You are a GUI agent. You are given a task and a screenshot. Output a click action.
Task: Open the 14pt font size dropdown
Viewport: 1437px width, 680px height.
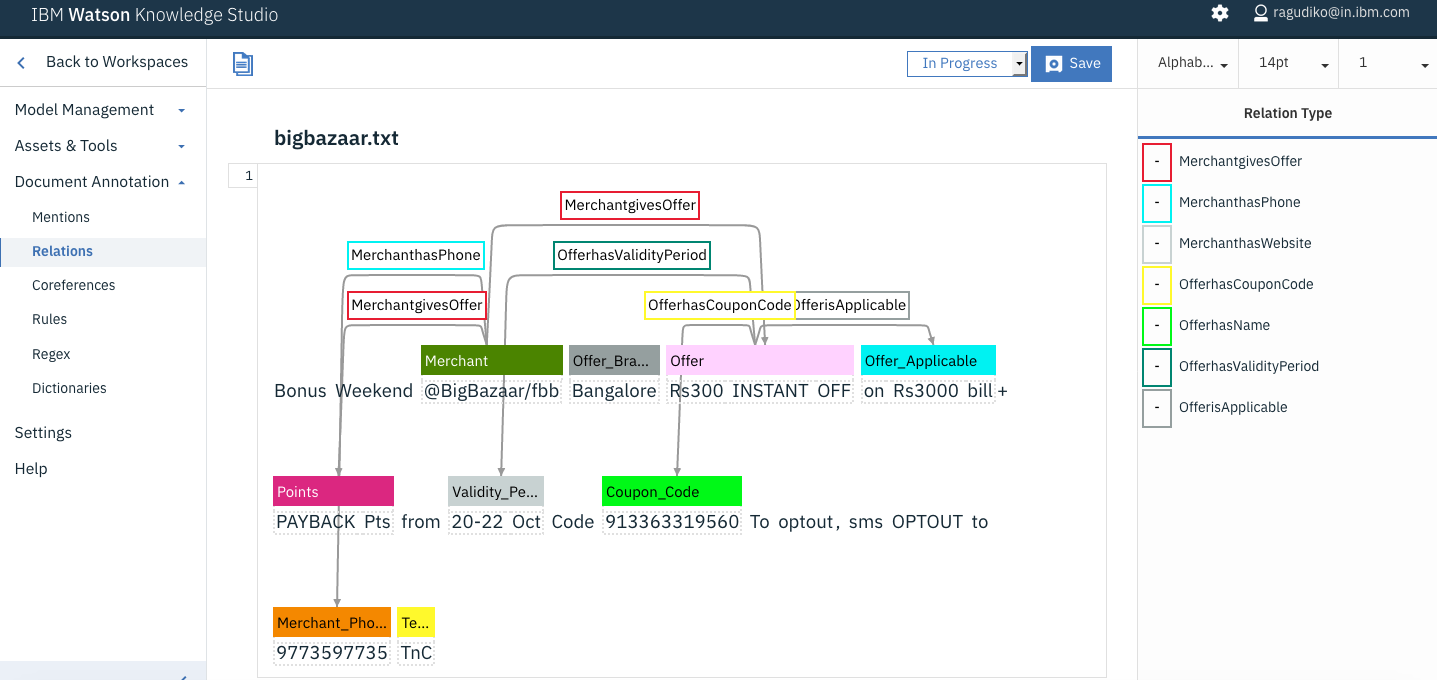1291,63
